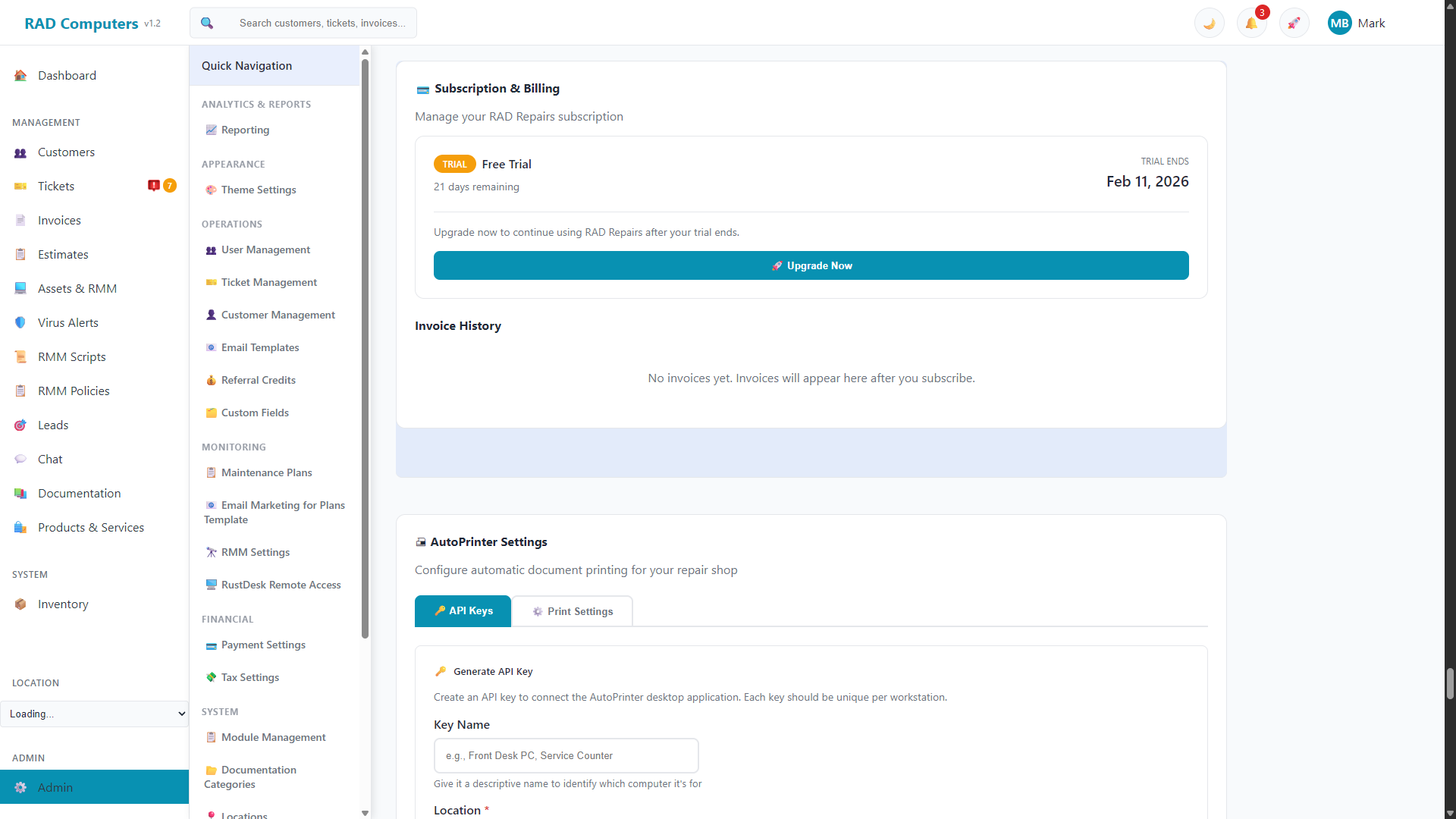Expand Documentation Categories under System
Screen dimensions: 1456x819
pyautogui.click(x=258, y=777)
